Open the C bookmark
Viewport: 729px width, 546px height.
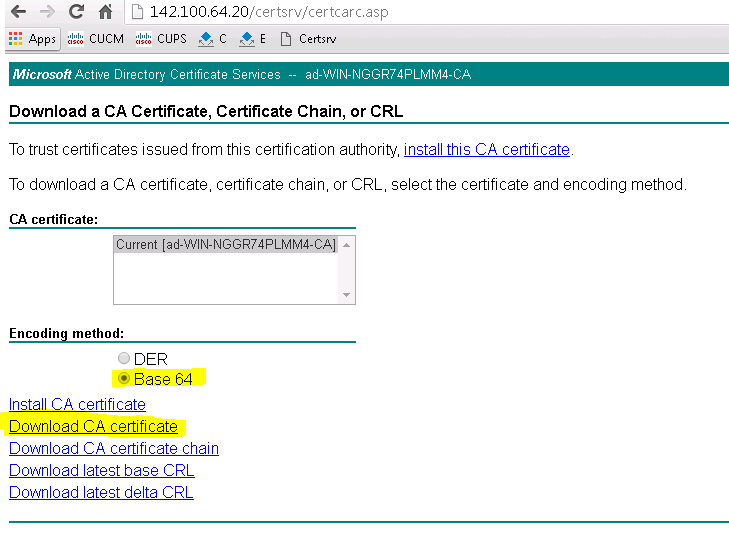[x=212, y=39]
